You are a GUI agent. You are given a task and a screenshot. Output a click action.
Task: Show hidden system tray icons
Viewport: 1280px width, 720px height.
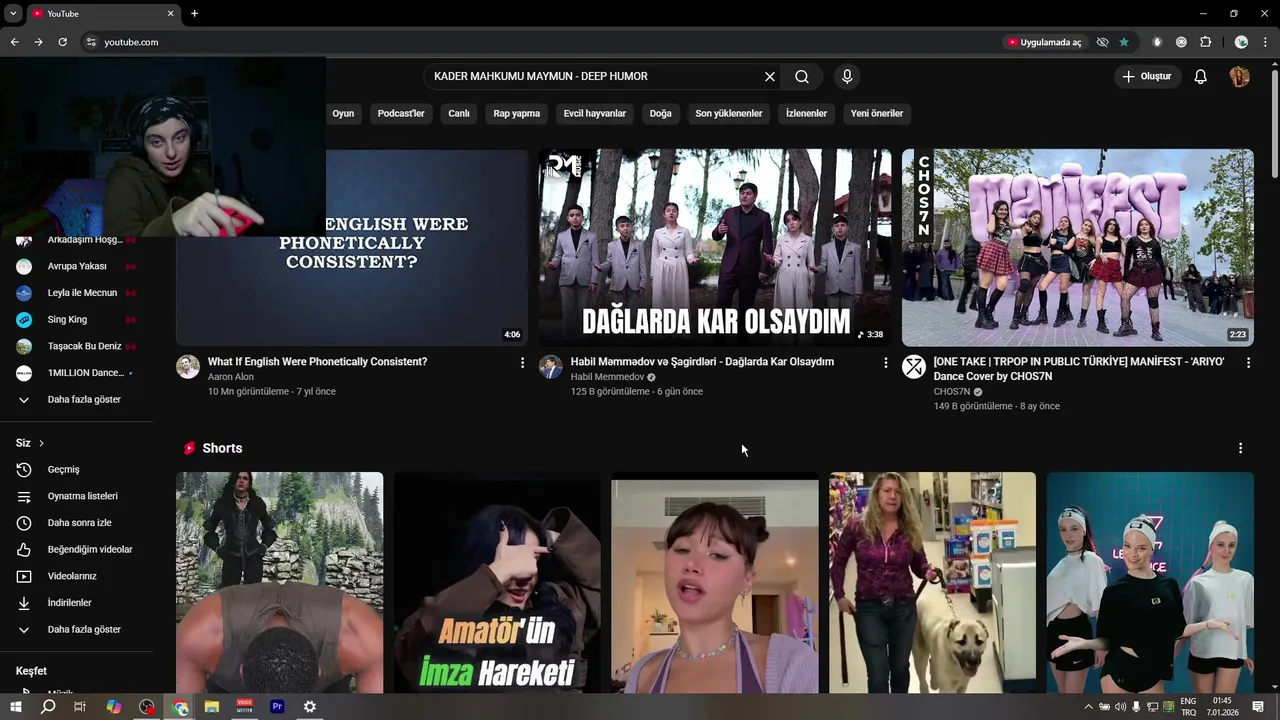pyautogui.click(x=1089, y=707)
